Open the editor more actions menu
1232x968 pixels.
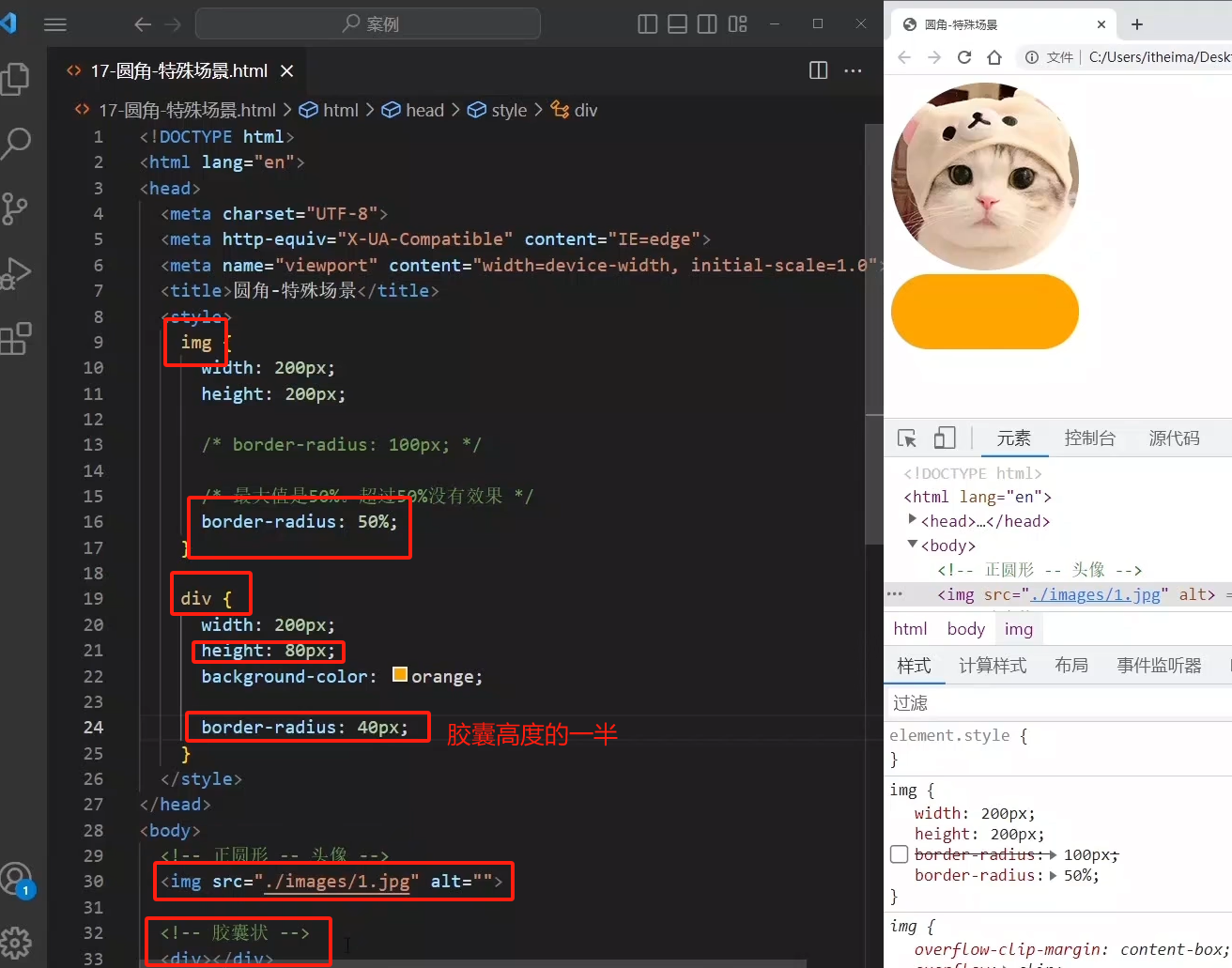853,70
